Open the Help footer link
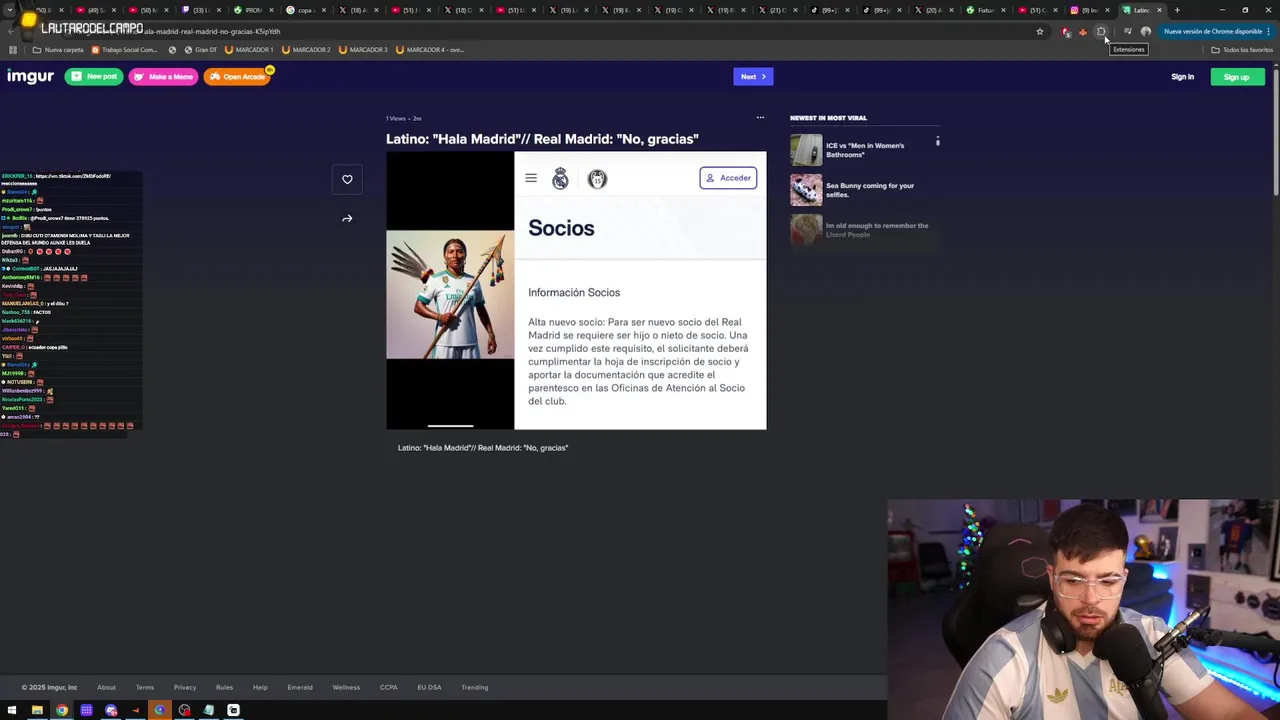 [260, 687]
